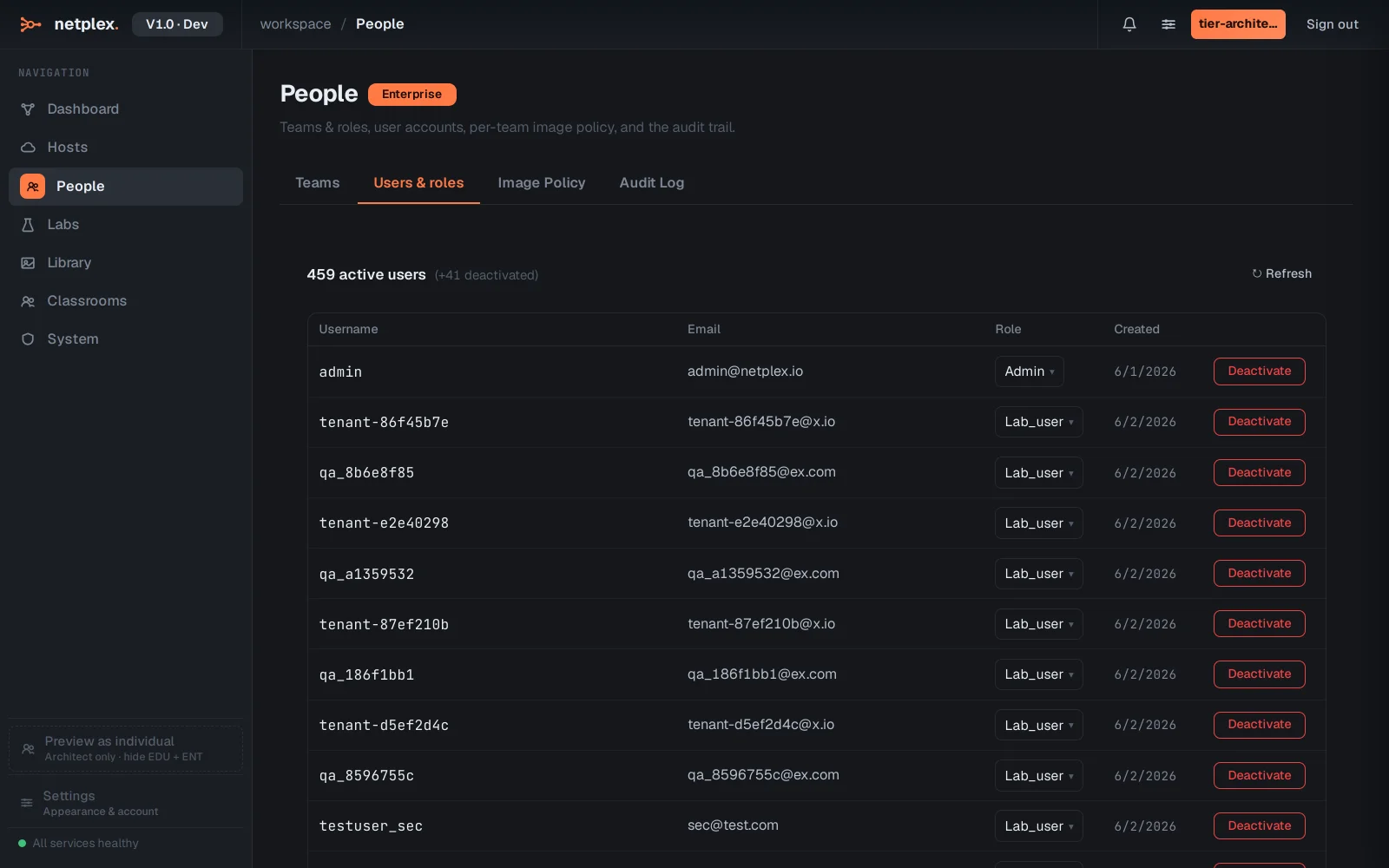Open Classrooms in navigation
1389x868 pixels.
[126, 301]
